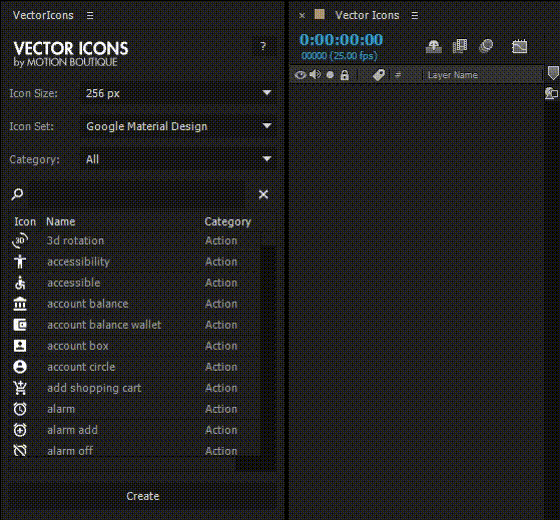Toggle the motion blur switch icon
The height and width of the screenshot is (520, 560).
pos(486,46)
